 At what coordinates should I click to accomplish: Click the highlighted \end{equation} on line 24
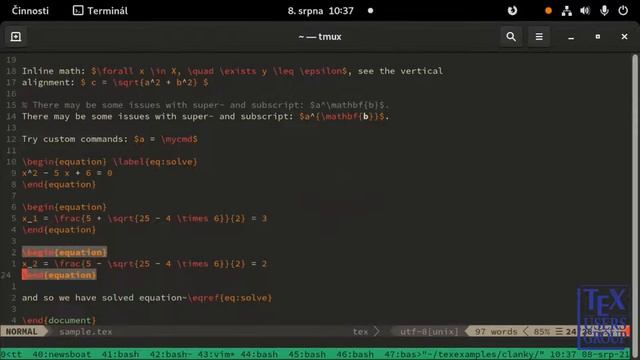59,275
